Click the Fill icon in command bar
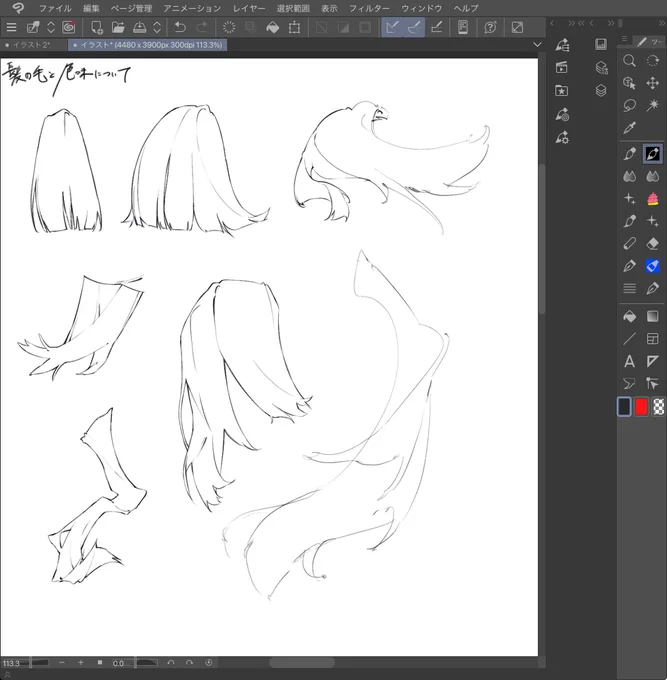The width and height of the screenshot is (667, 680). [x=272, y=28]
